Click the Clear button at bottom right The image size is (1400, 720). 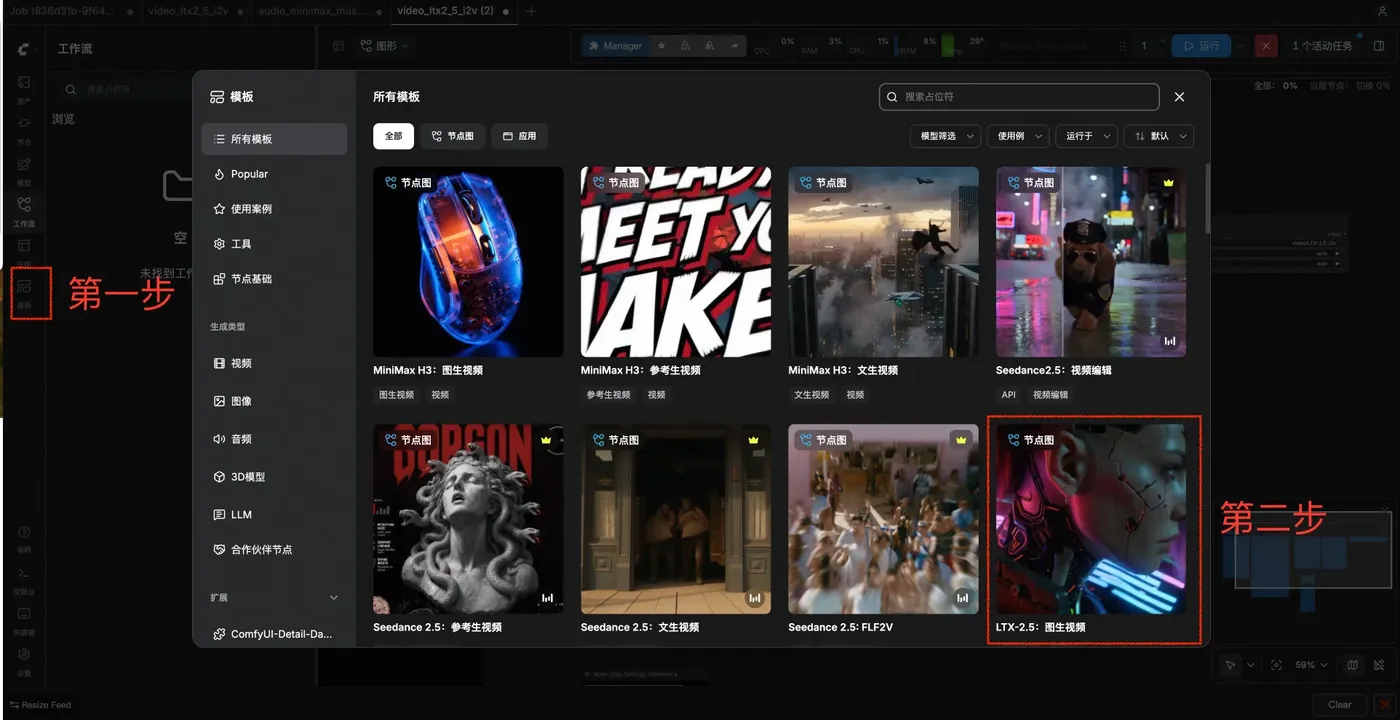[1340, 704]
